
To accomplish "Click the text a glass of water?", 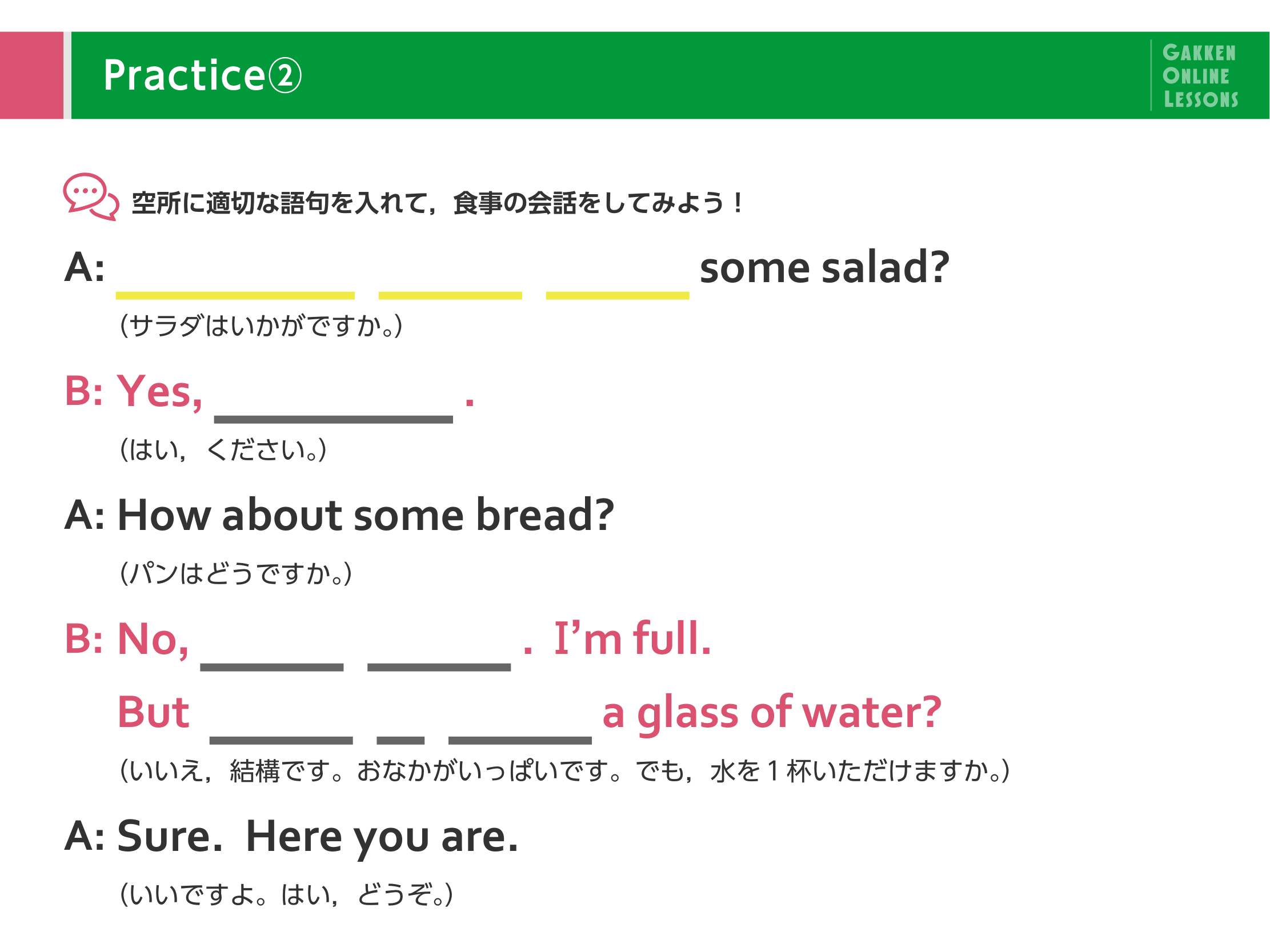I will click(772, 713).
